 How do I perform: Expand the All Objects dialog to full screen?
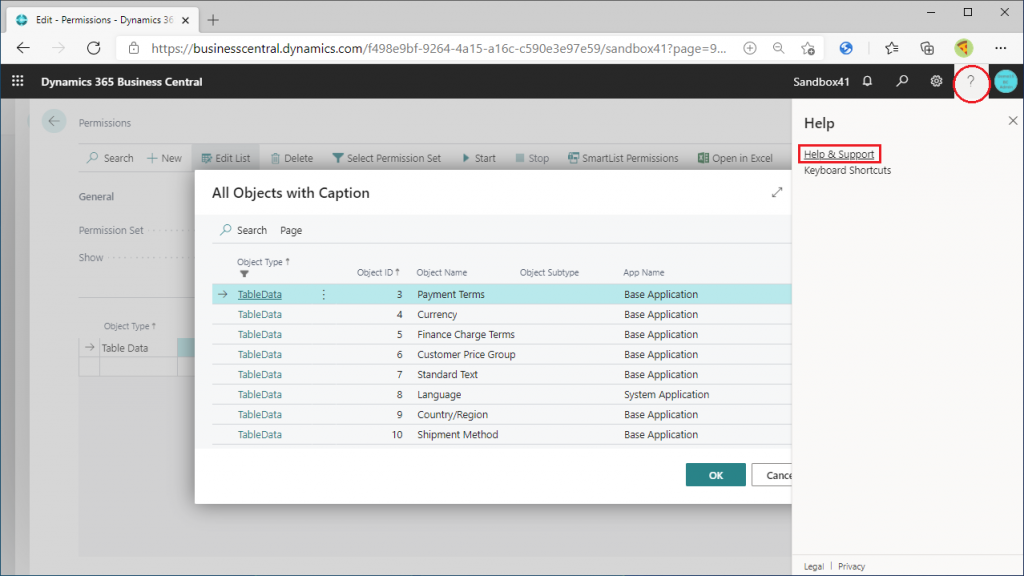coord(776,192)
